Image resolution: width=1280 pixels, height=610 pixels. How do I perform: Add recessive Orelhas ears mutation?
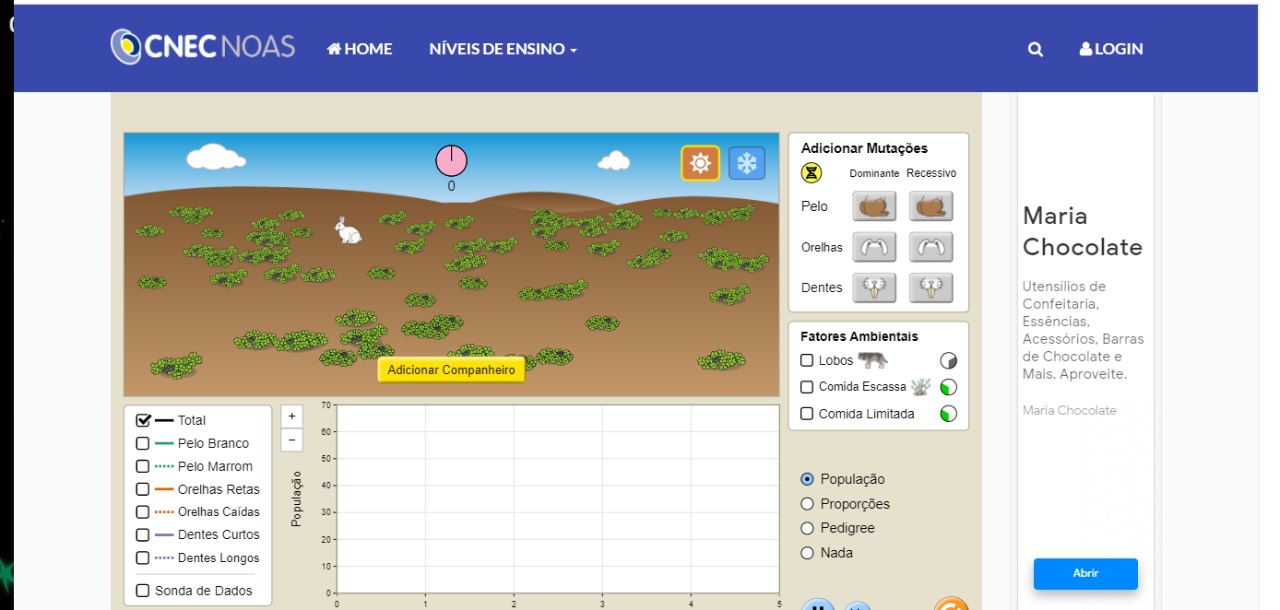click(x=931, y=247)
